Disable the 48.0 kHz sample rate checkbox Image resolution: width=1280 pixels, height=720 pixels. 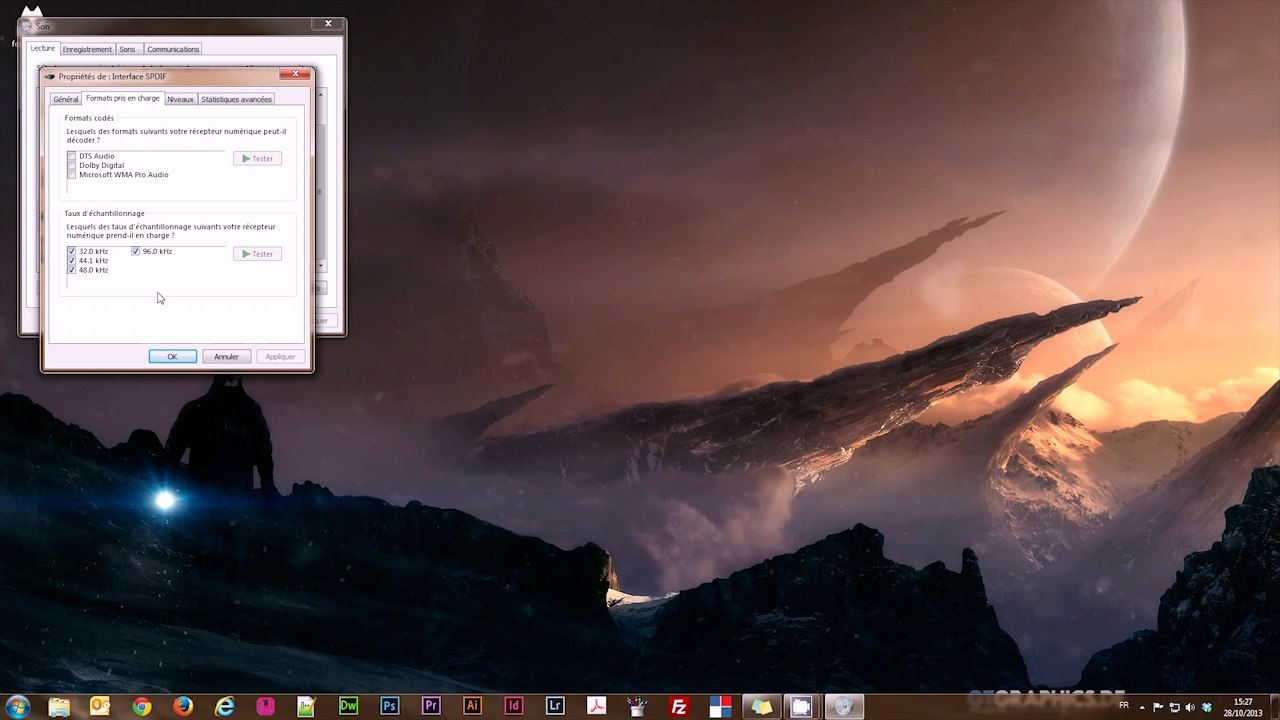click(x=72, y=270)
